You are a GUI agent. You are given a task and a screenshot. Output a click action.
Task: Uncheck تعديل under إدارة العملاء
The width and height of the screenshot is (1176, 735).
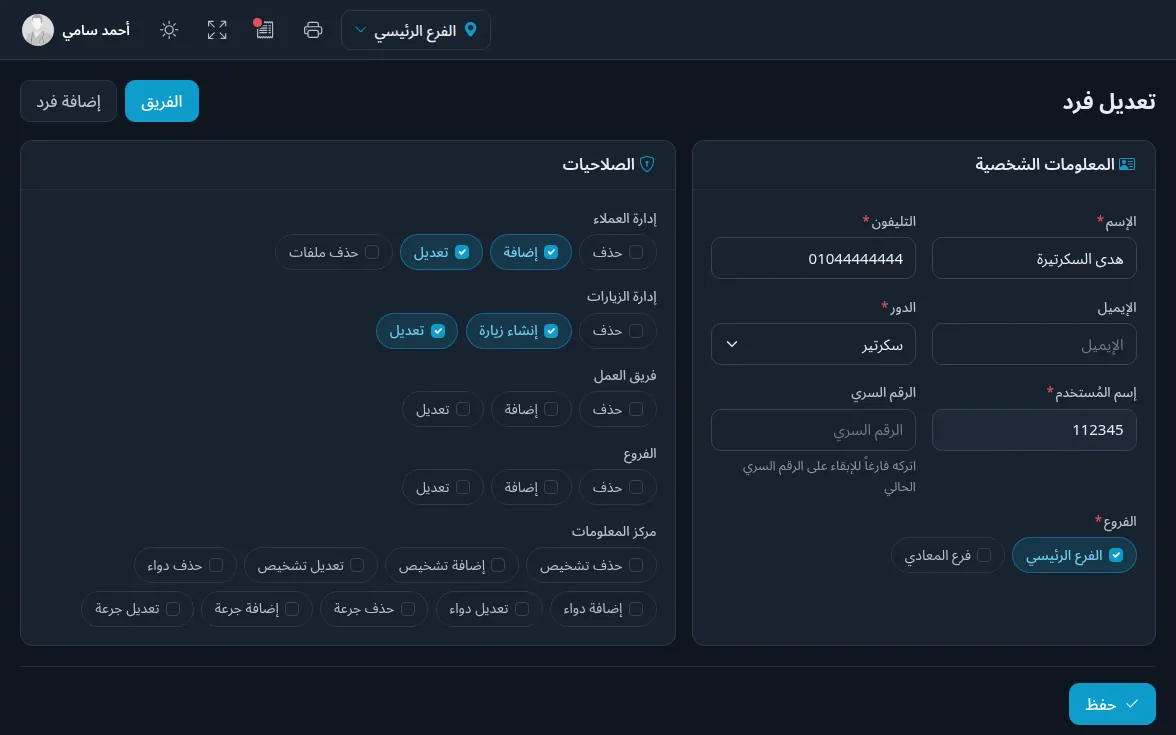tap(462, 252)
